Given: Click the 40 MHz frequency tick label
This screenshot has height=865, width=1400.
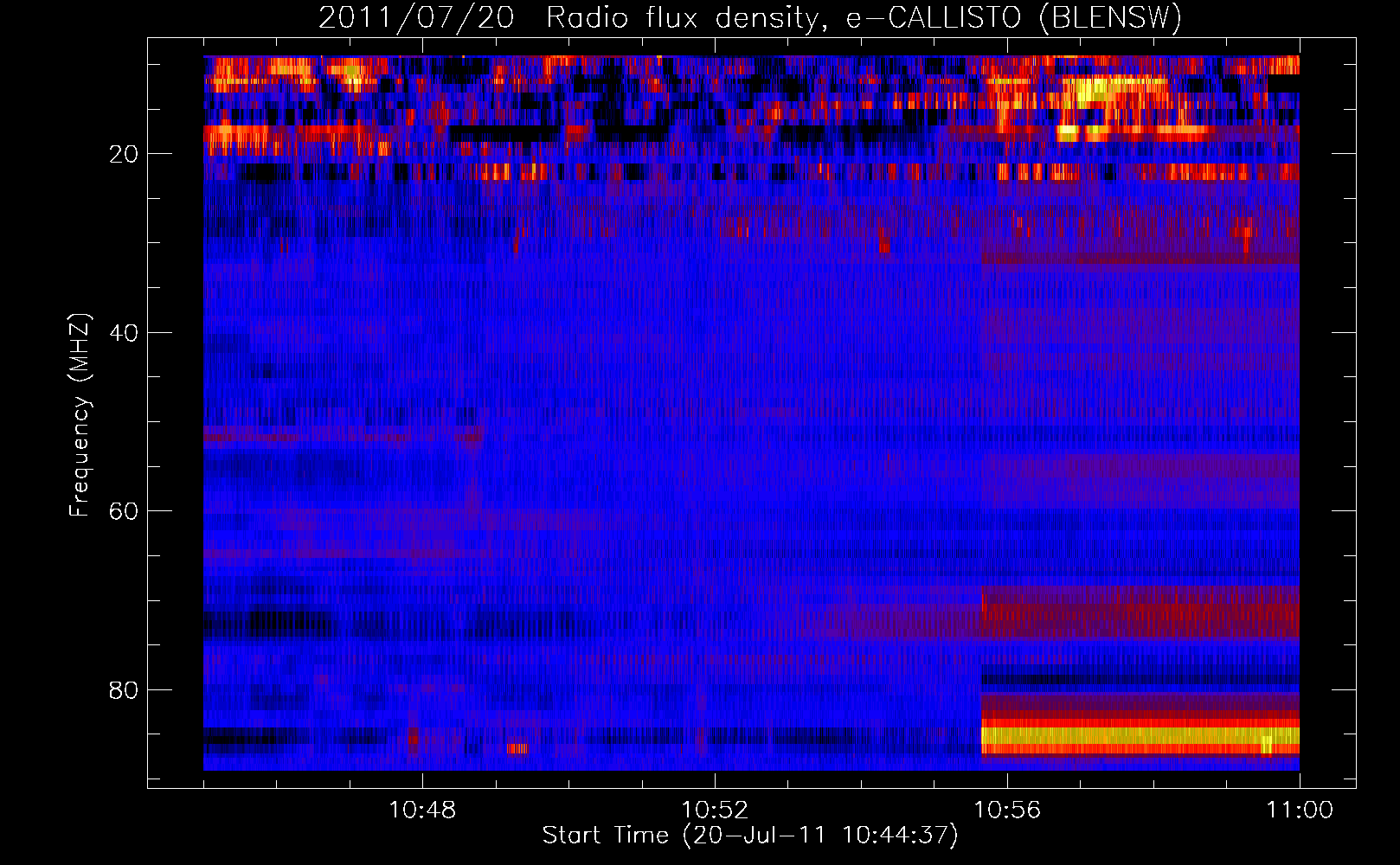Looking at the screenshot, I should [x=125, y=333].
